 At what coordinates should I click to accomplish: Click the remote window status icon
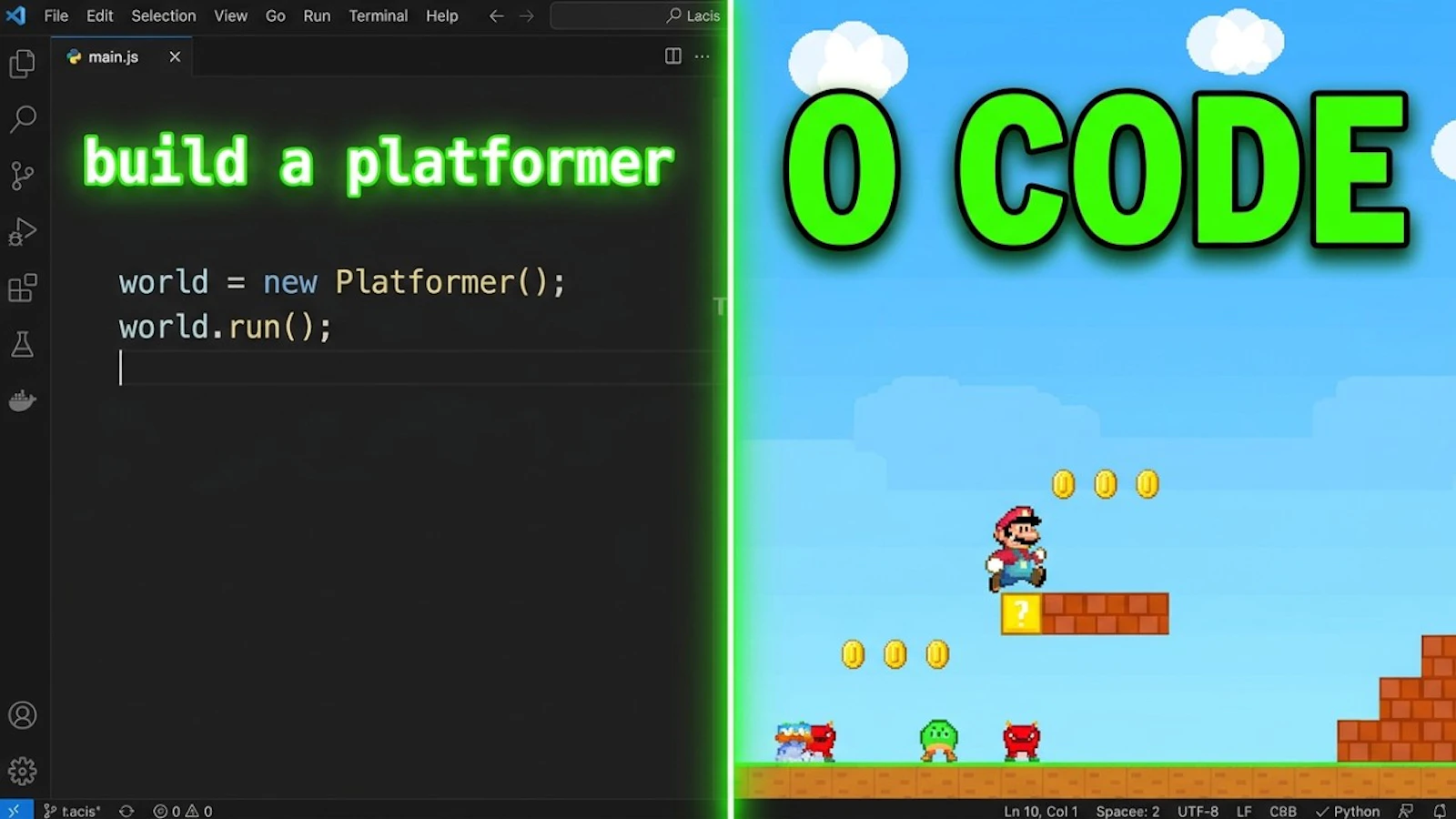tap(15, 810)
